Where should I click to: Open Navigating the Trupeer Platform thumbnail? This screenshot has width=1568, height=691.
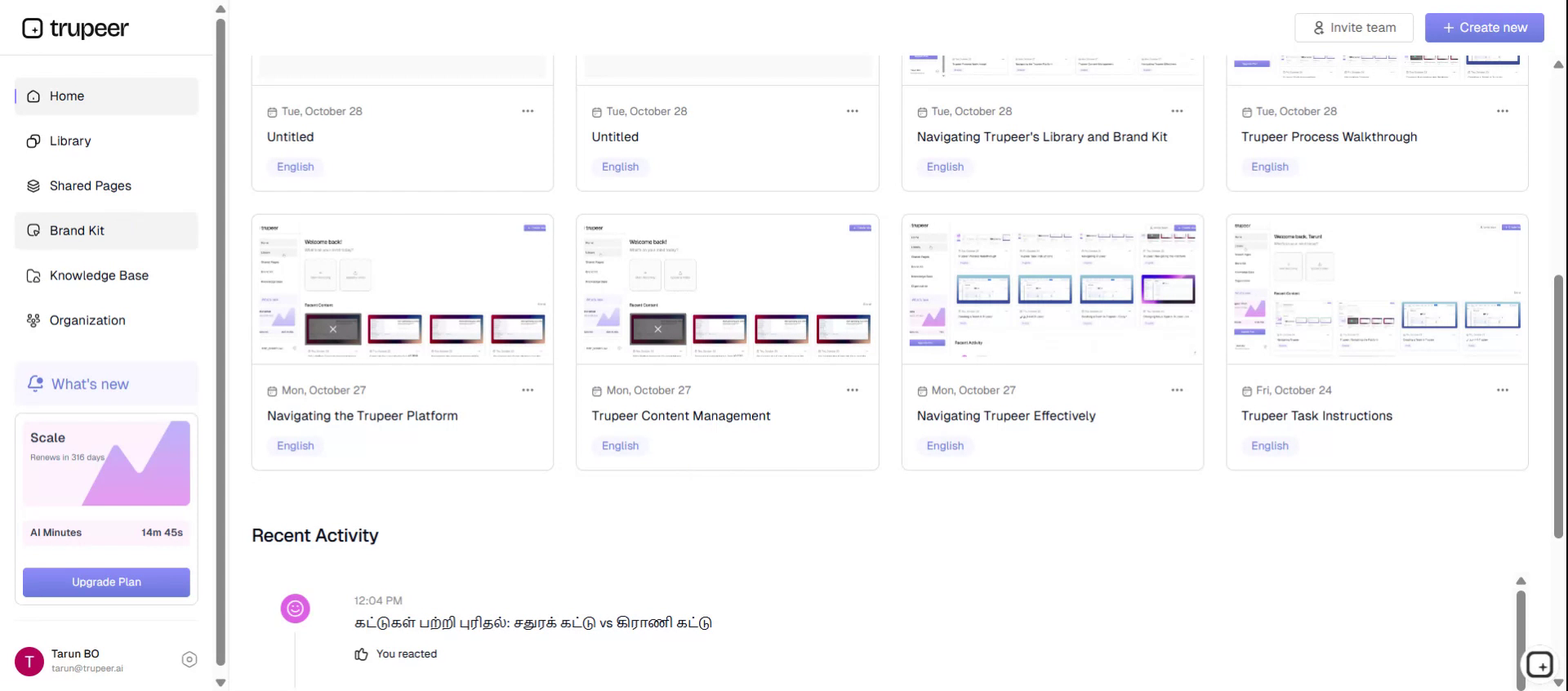coord(403,290)
